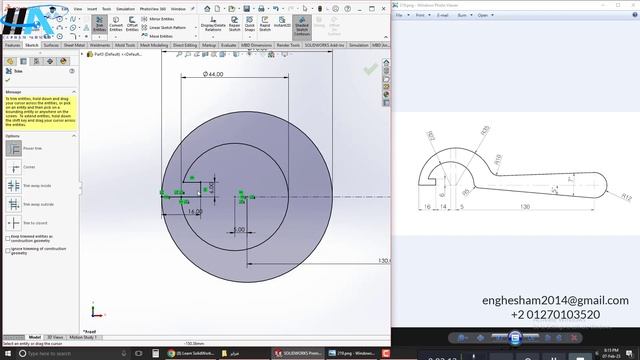The width and height of the screenshot is (640, 360).
Task: Open the Tools menu
Action: pos(107,9)
